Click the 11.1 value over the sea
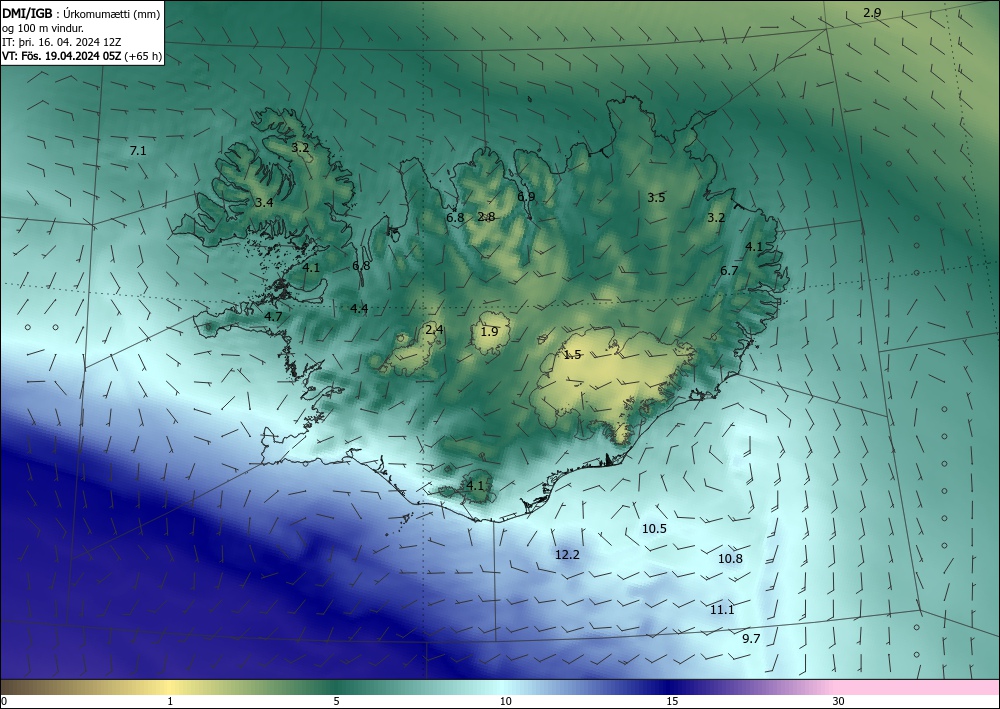 coord(722,610)
